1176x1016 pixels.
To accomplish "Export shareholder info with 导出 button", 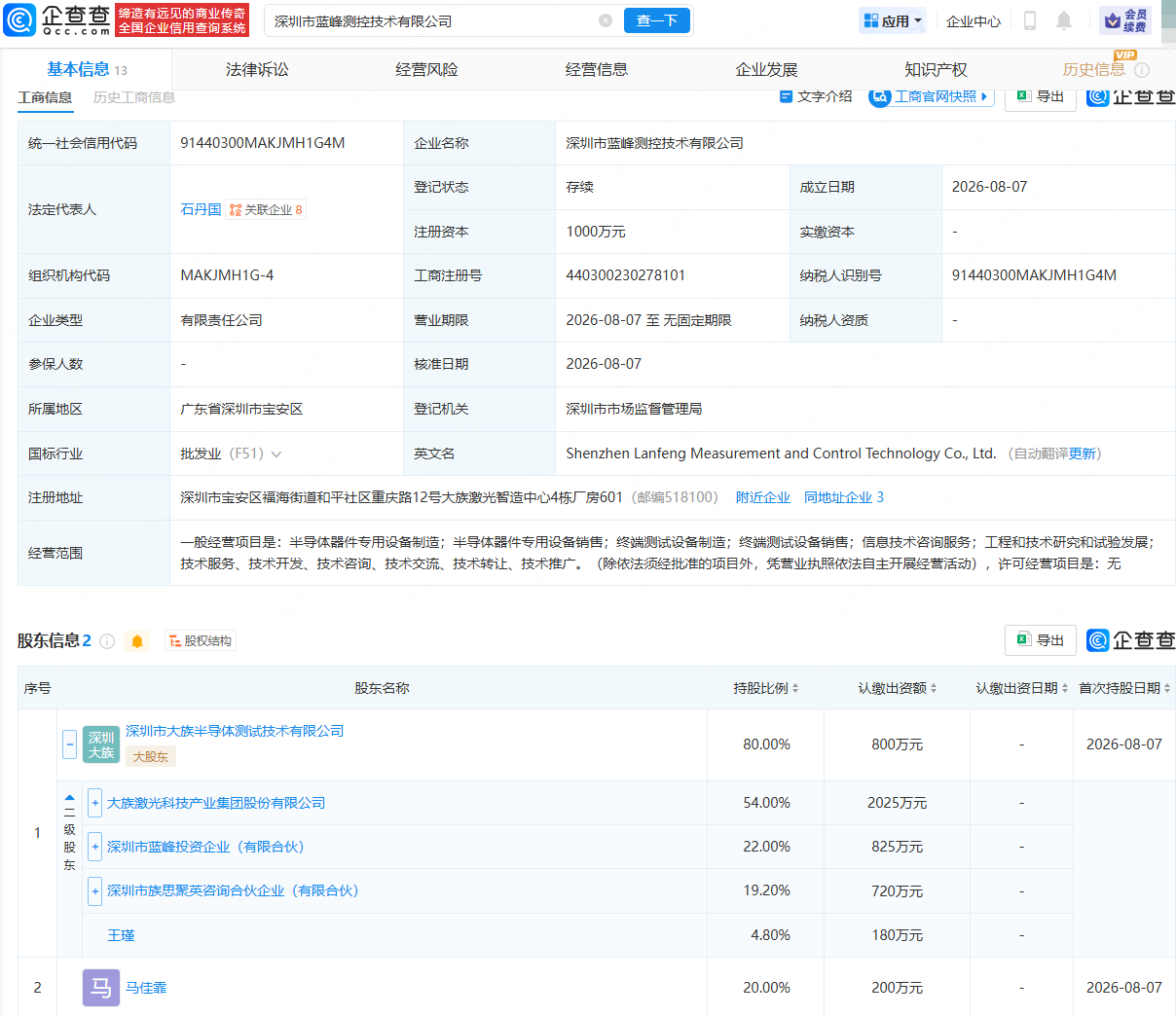I will 1041,640.
